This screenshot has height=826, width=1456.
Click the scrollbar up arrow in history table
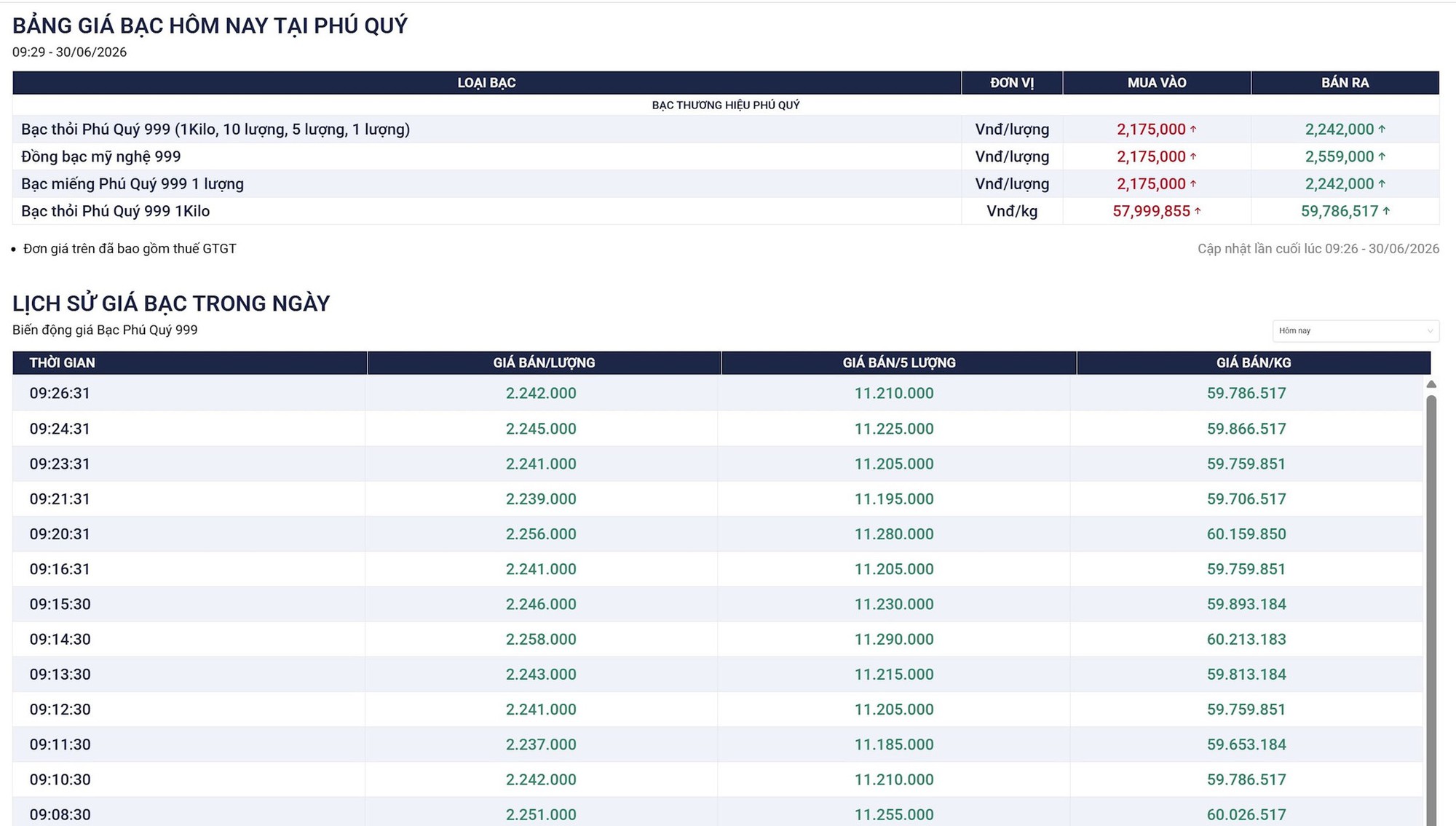click(x=1431, y=384)
